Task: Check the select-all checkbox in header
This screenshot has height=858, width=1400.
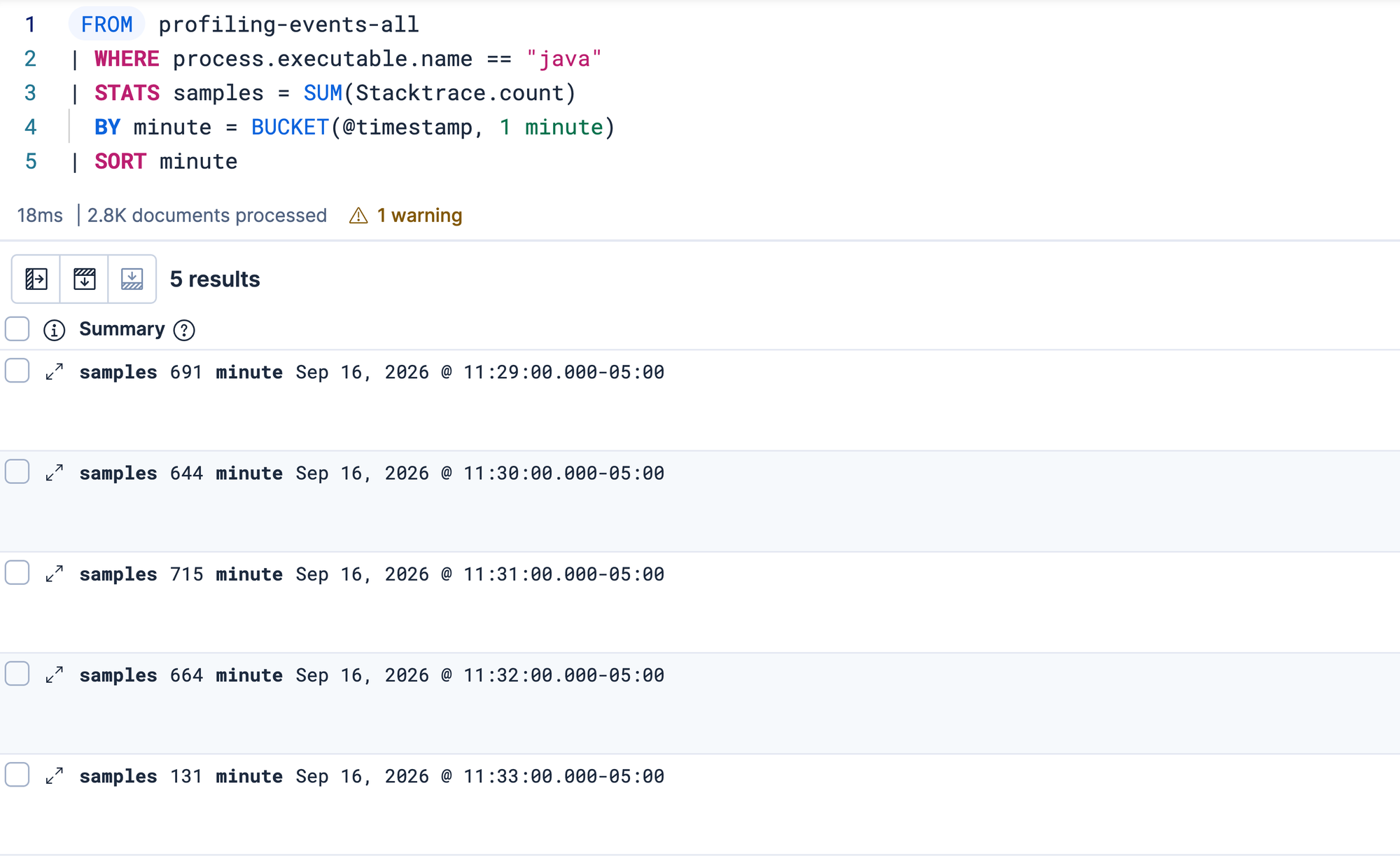Action: (x=17, y=328)
